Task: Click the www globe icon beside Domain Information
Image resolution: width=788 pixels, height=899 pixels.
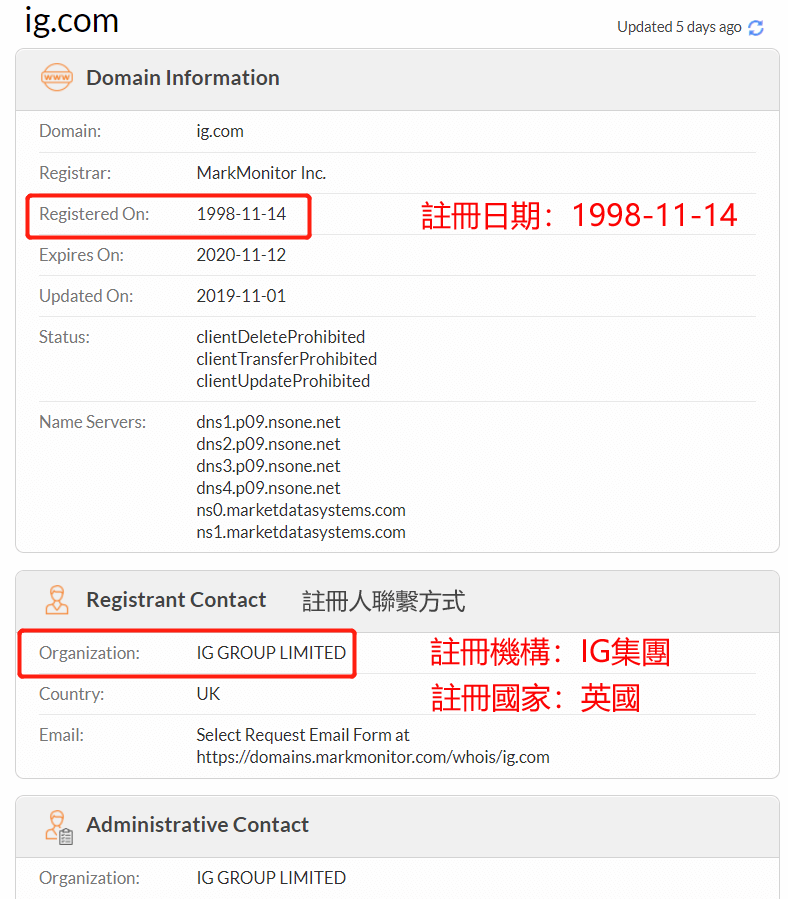Action: coord(57,77)
